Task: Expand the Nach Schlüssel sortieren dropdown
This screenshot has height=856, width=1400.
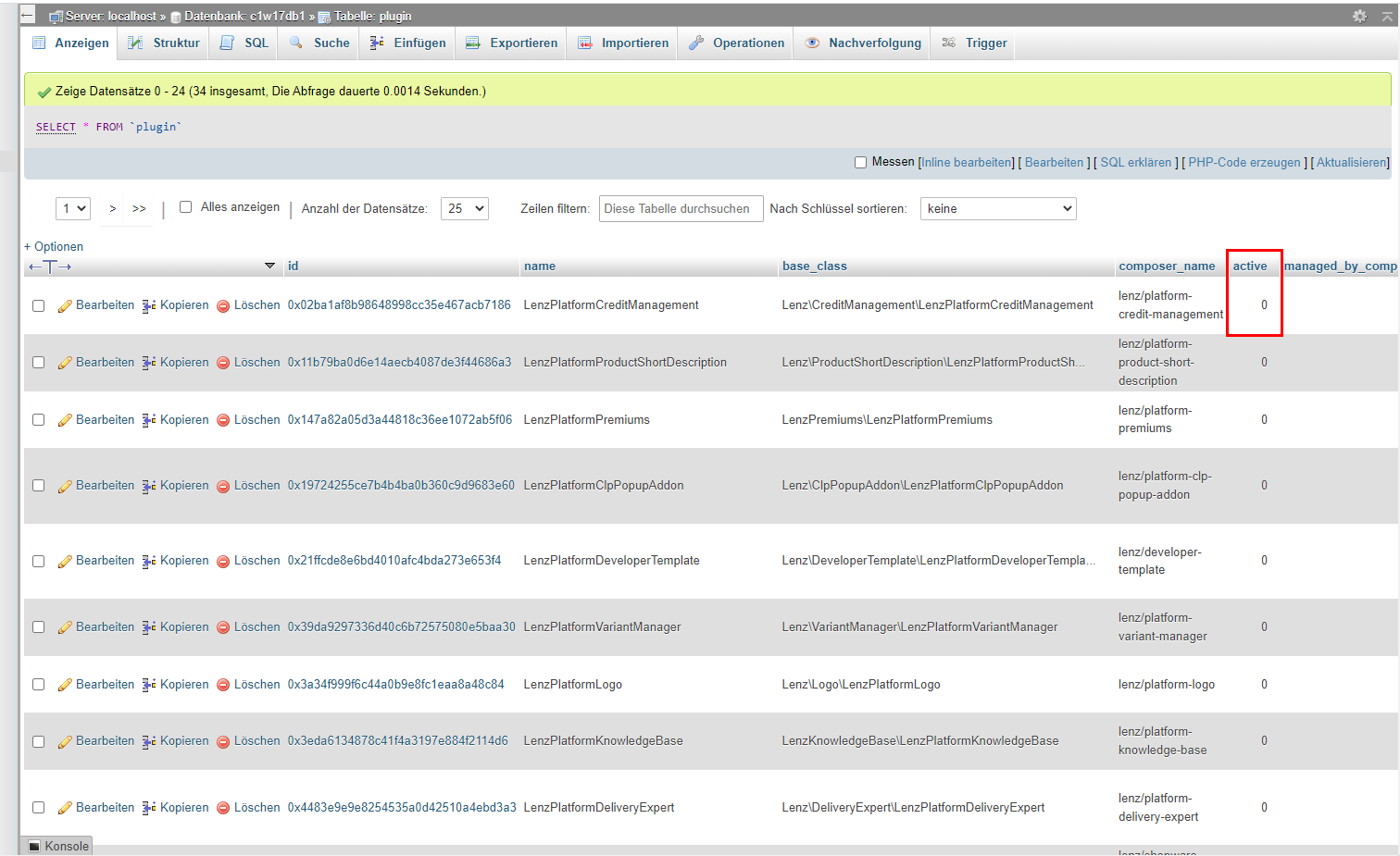Action: pyautogui.click(x=997, y=208)
